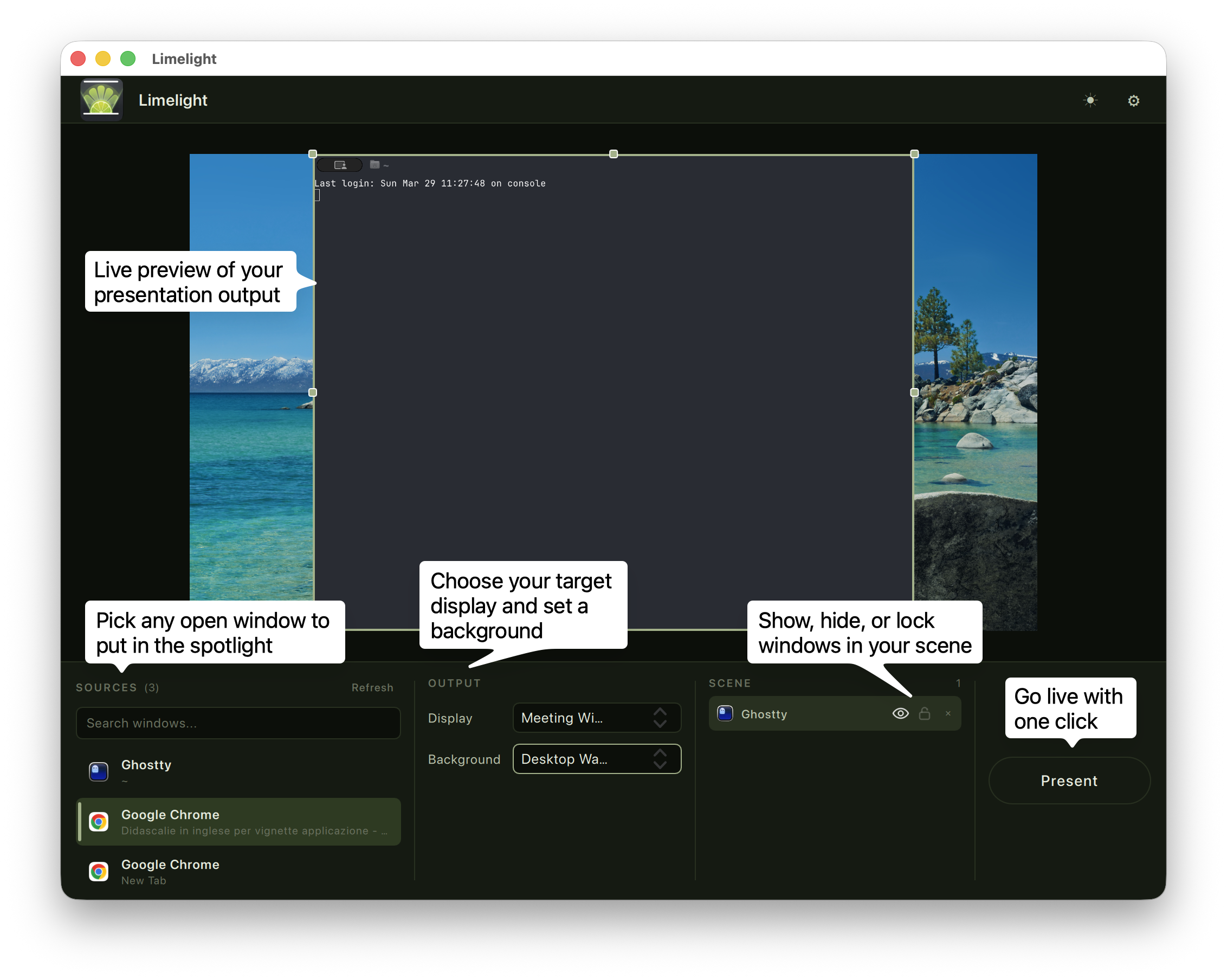This screenshot has height=980, width=1227.
Task: Toggle light/dark theme with the sun icon
Action: tap(1090, 100)
